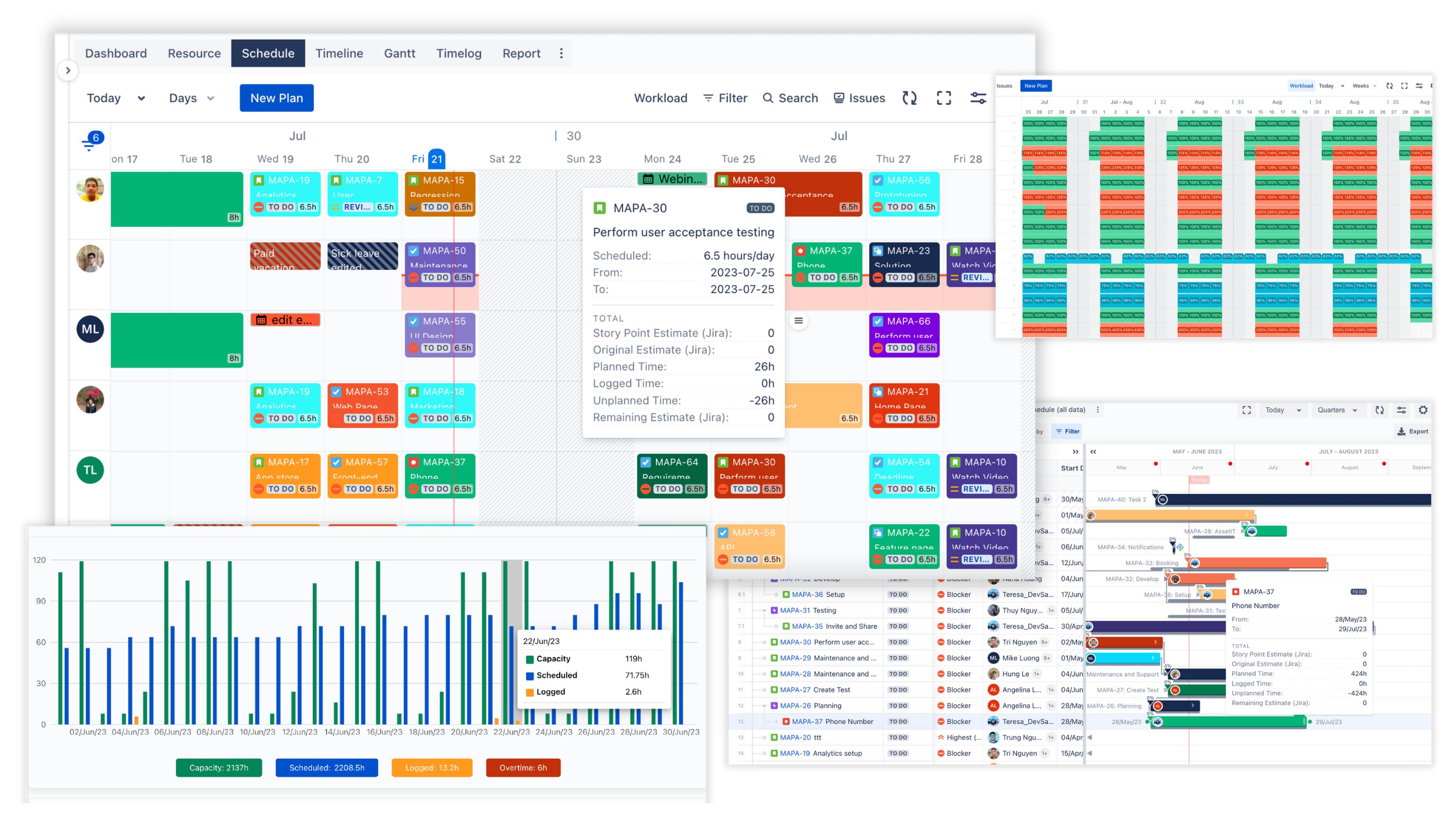
Task: Click the filter icon with badge 6
Action: click(93, 141)
